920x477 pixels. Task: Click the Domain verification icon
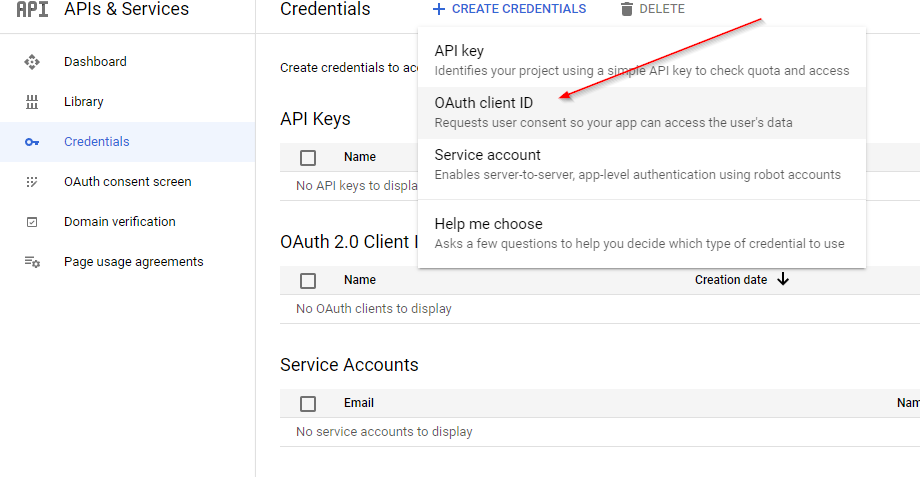tap(32, 222)
